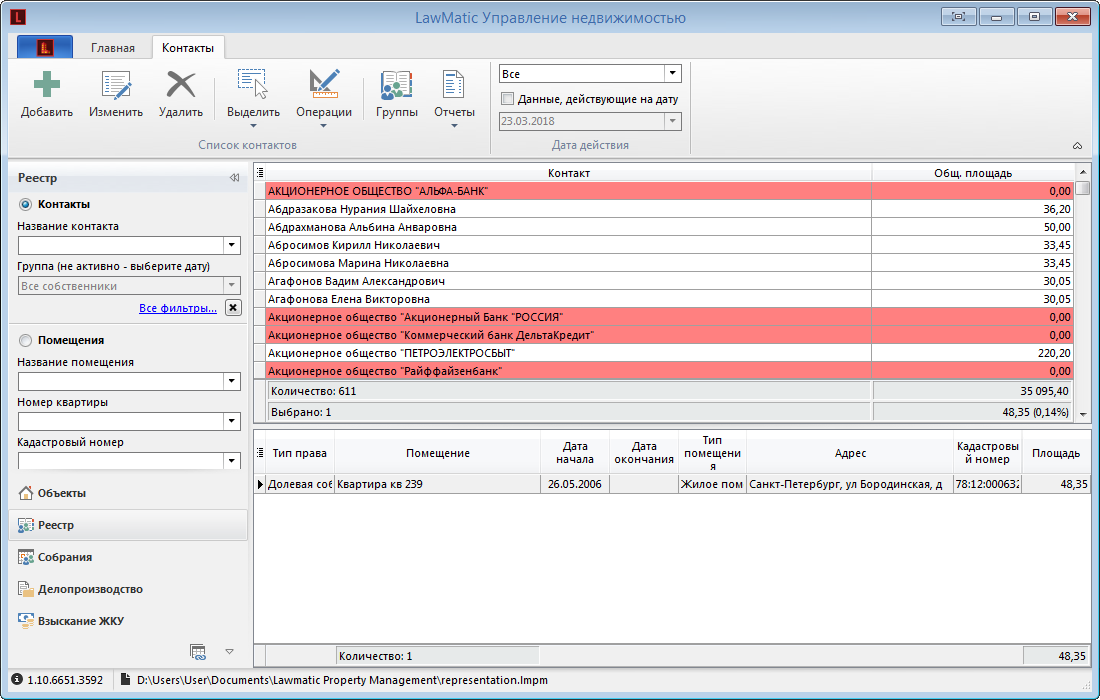Sort by the Адрес column header
1100x700 pixels.
(850, 453)
